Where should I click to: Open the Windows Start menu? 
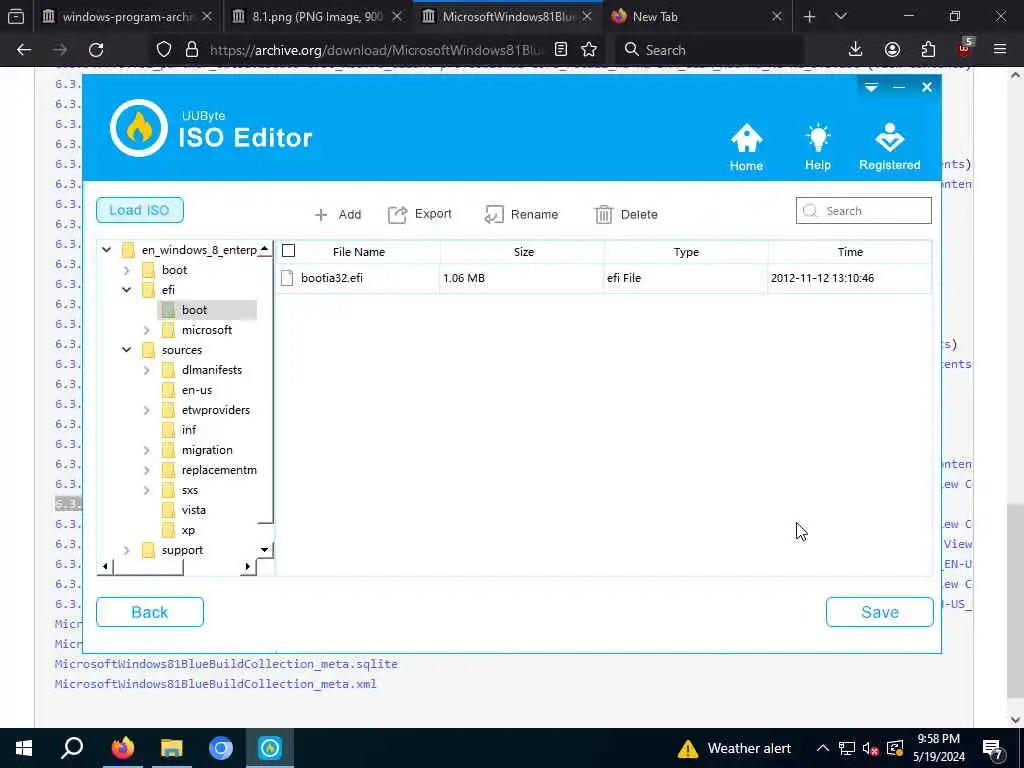[x=24, y=748]
